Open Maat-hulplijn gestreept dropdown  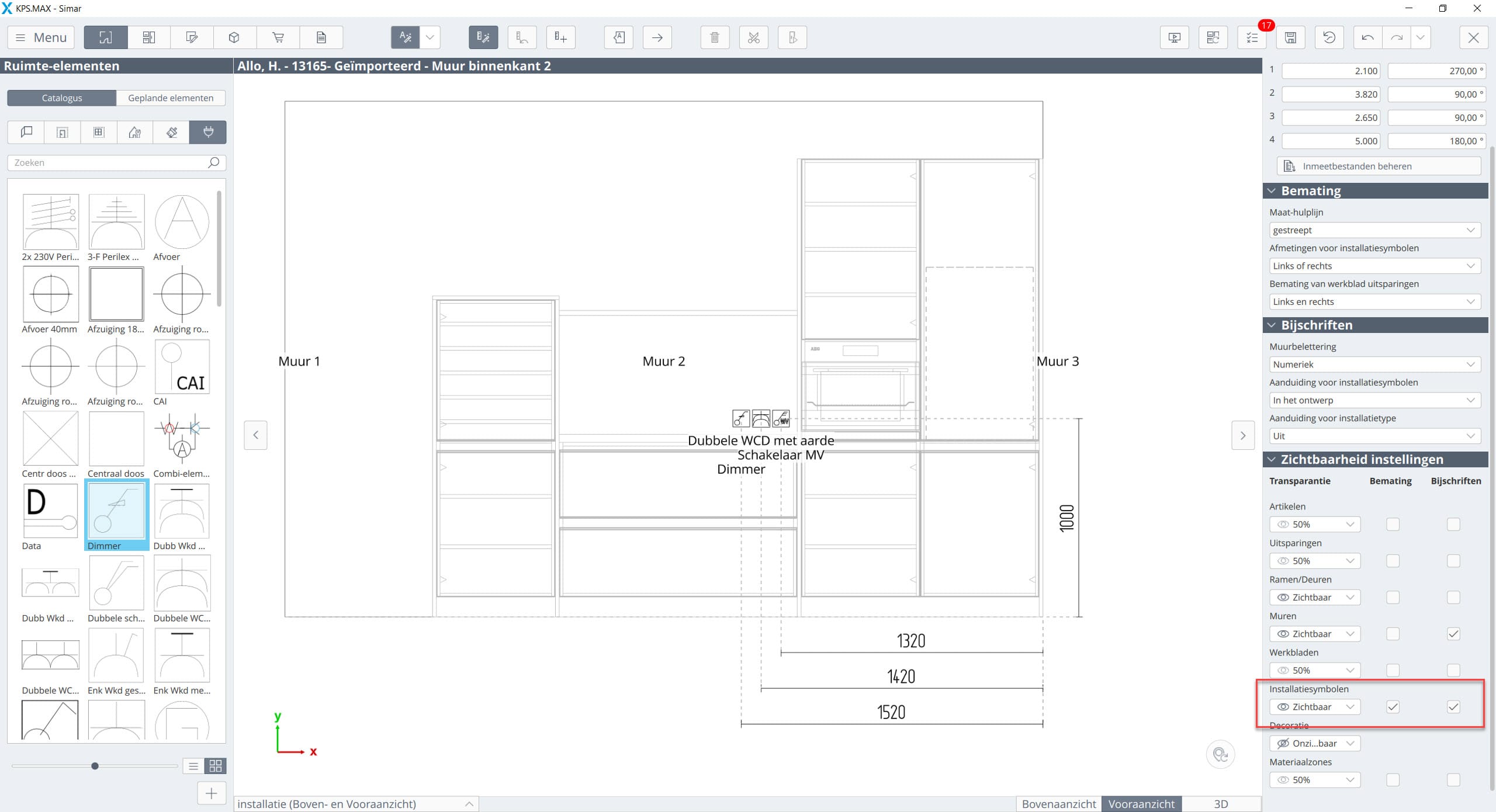pos(1374,230)
